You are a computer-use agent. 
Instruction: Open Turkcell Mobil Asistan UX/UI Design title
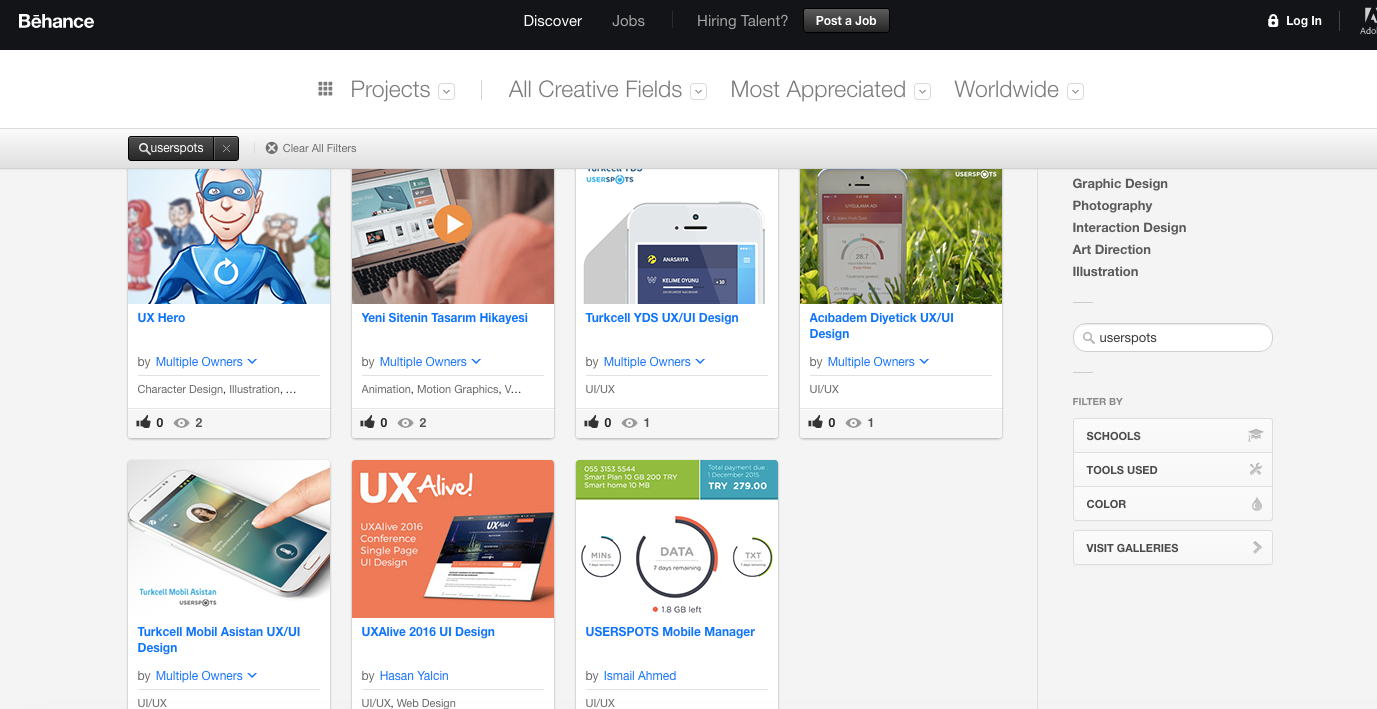(x=219, y=640)
